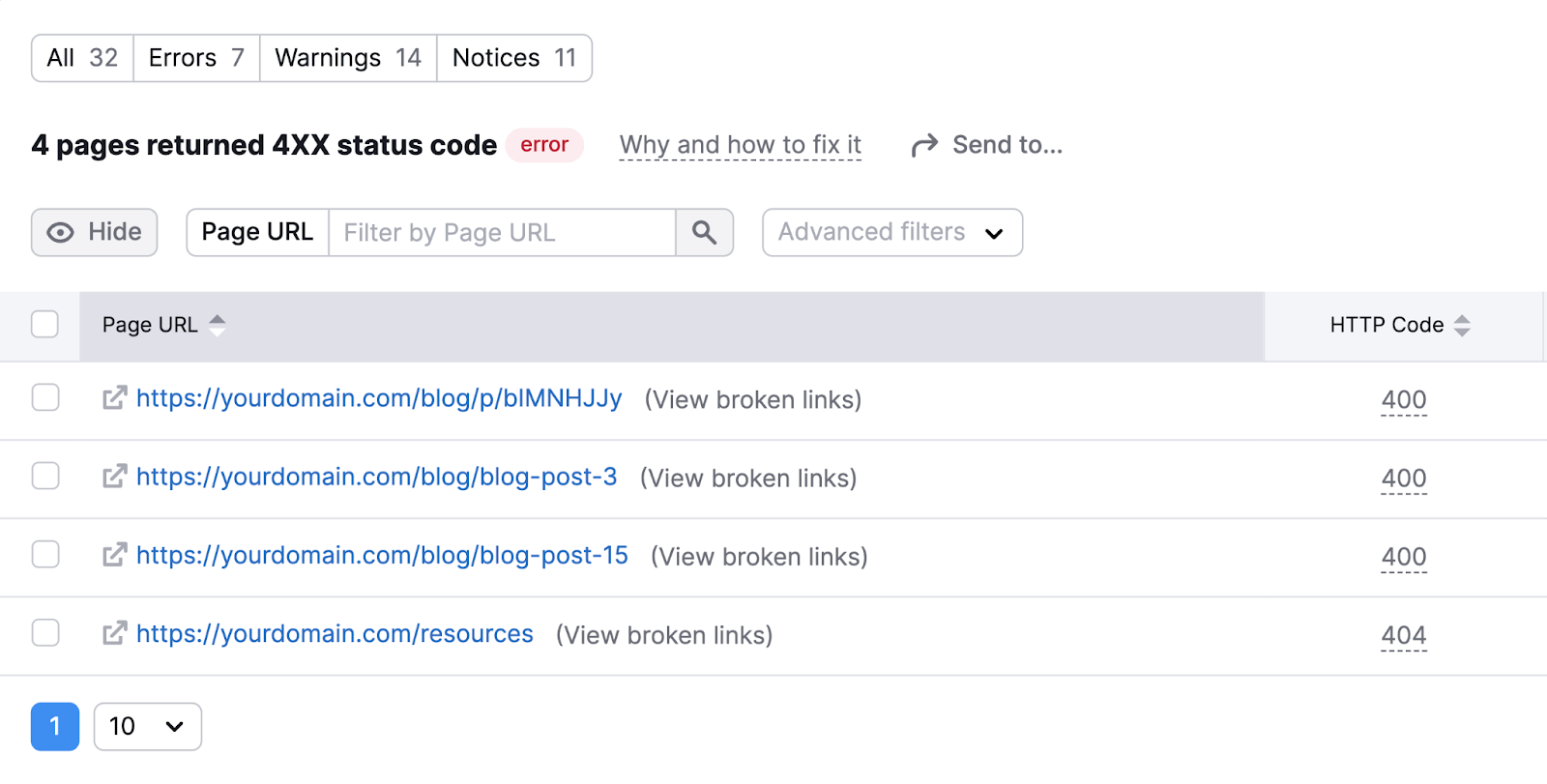Focus the Filter by Page URL field
The width and height of the screenshot is (1547, 784).
click(x=501, y=233)
